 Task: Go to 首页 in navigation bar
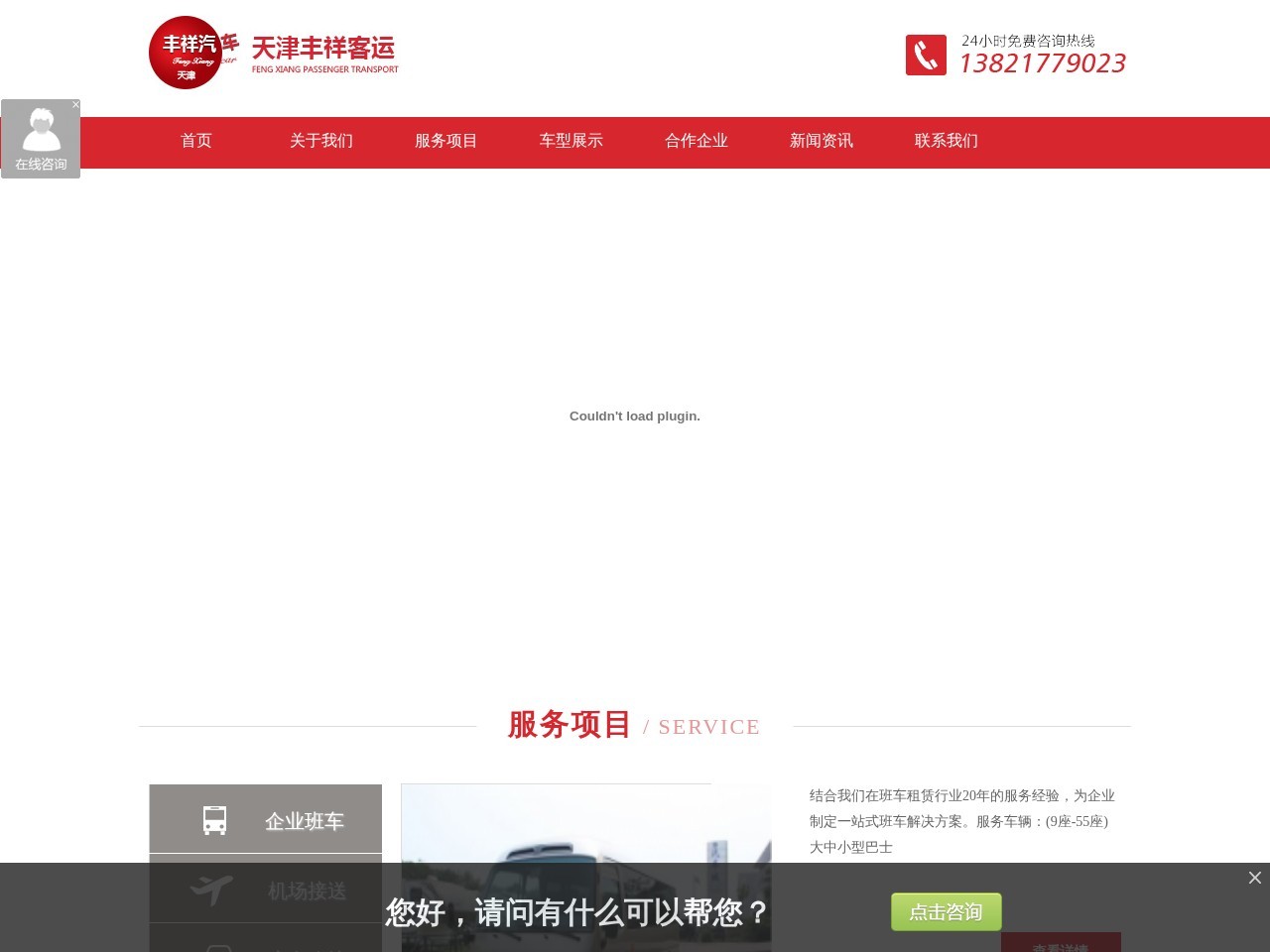point(196,141)
